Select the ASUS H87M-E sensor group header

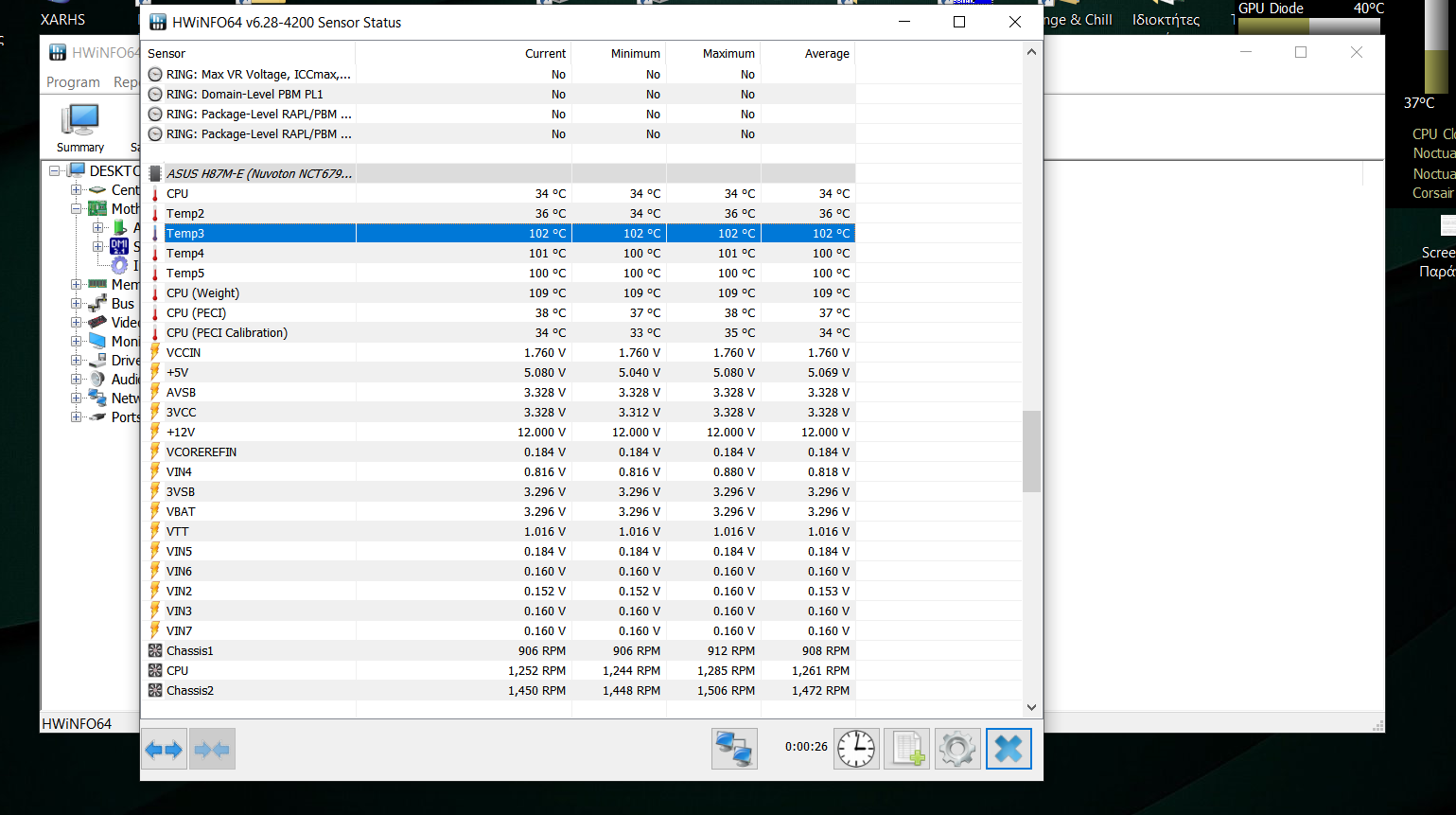(x=259, y=174)
